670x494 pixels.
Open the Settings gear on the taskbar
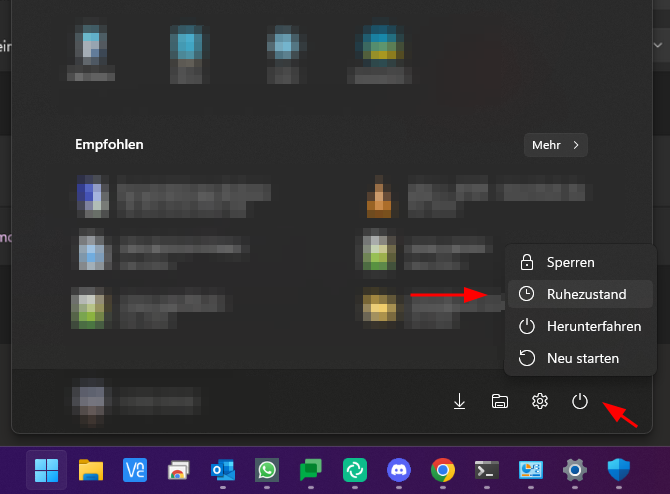(575, 470)
